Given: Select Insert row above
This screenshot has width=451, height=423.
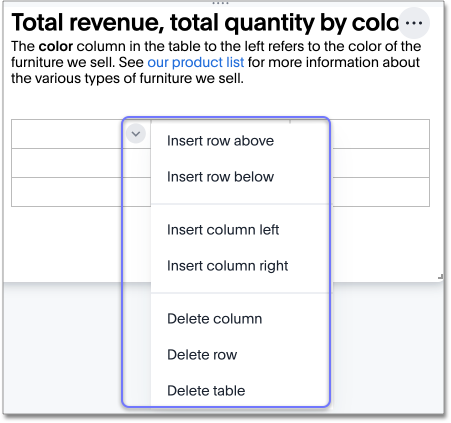Looking at the screenshot, I should pos(220,141).
